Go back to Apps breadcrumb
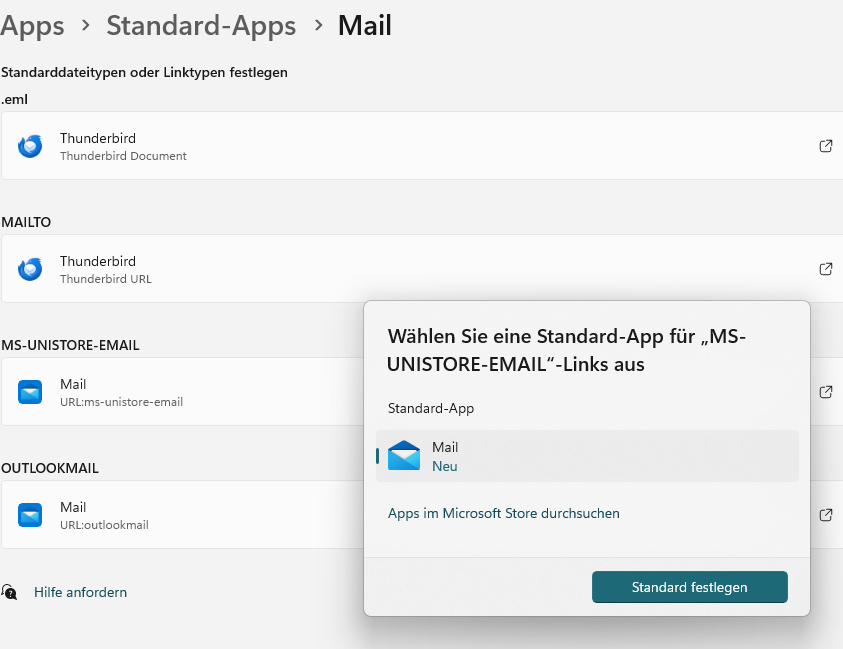Viewport: 843px width, 649px height. [x=32, y=25]
